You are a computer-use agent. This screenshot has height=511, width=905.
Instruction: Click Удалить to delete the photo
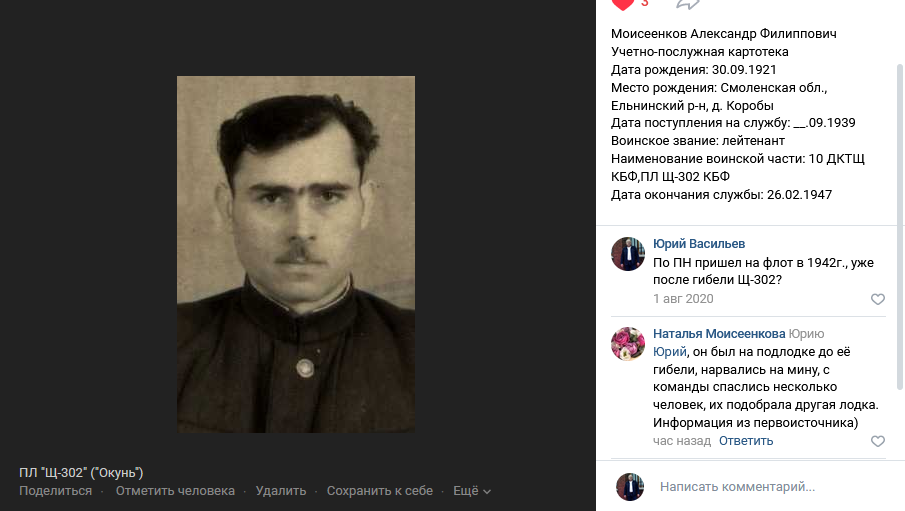coord(281,491)
